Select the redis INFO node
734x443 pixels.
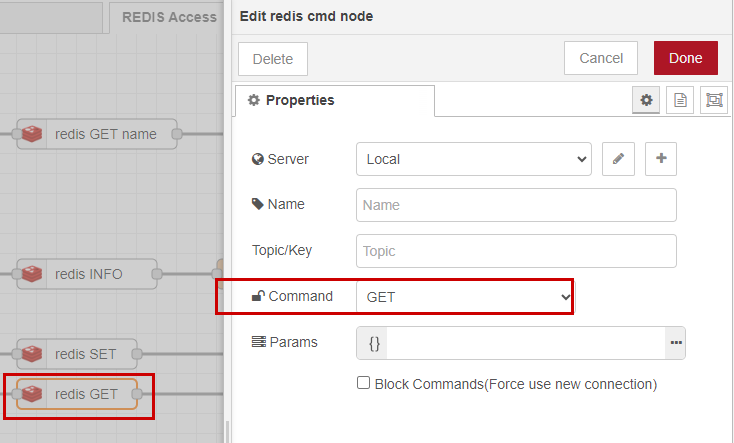pos(87,274)
